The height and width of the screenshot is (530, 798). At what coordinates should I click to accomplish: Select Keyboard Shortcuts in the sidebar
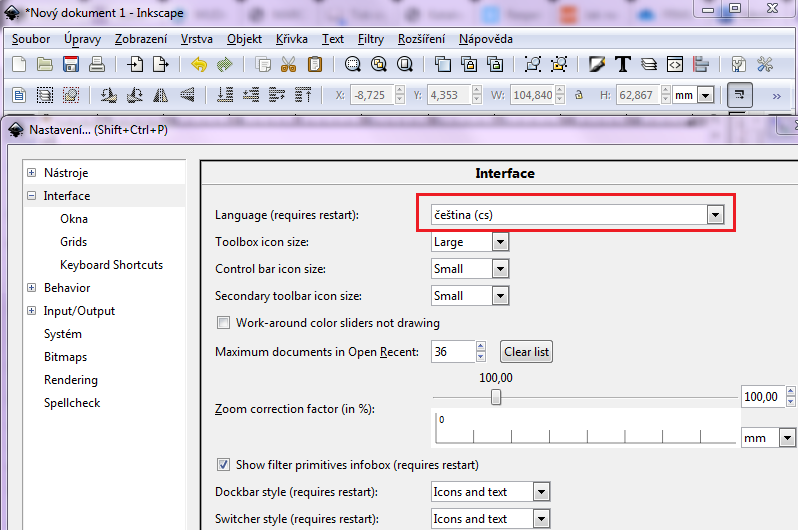(x=111, y=265)
